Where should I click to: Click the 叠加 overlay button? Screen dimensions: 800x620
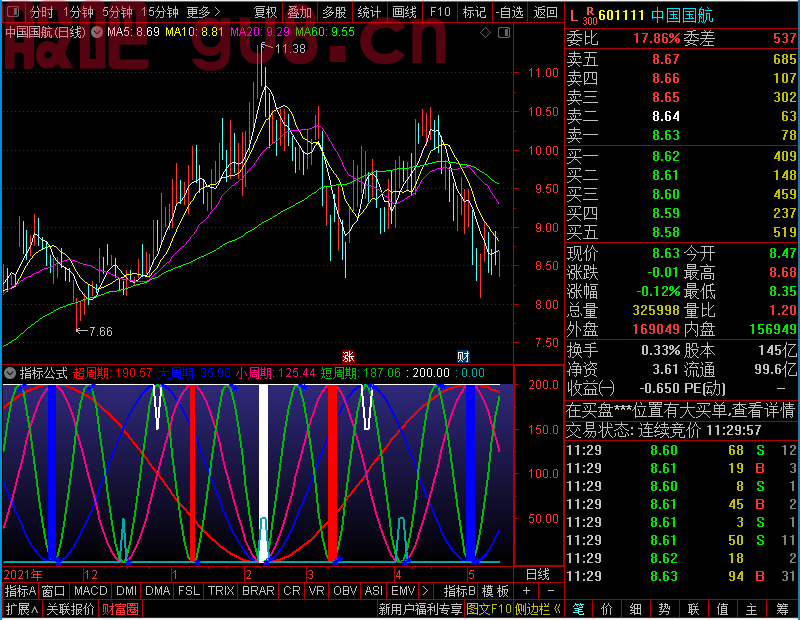(x=300, y=12)
